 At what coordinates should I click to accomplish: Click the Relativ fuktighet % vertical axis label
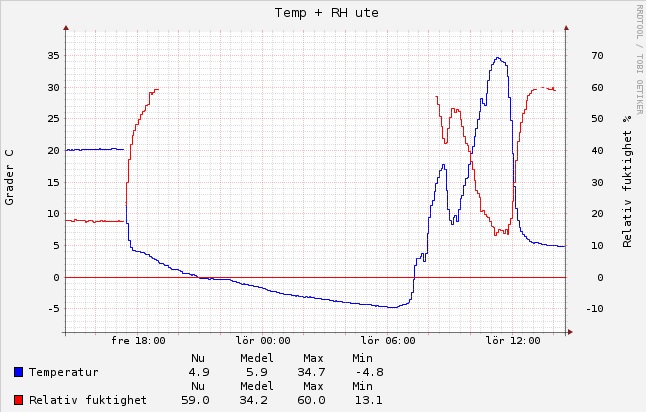[x=628, y=180]
